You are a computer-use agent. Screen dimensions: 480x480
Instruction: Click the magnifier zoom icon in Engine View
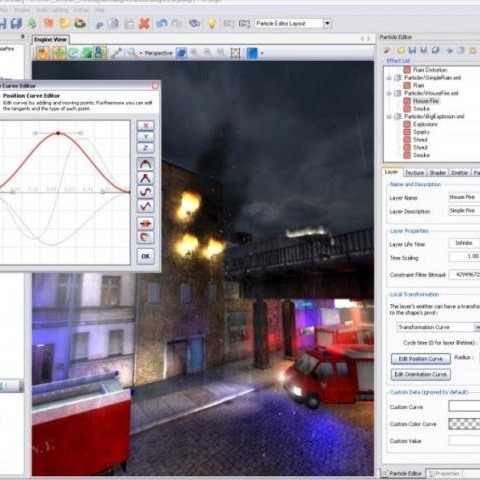[x=132, y=53]
